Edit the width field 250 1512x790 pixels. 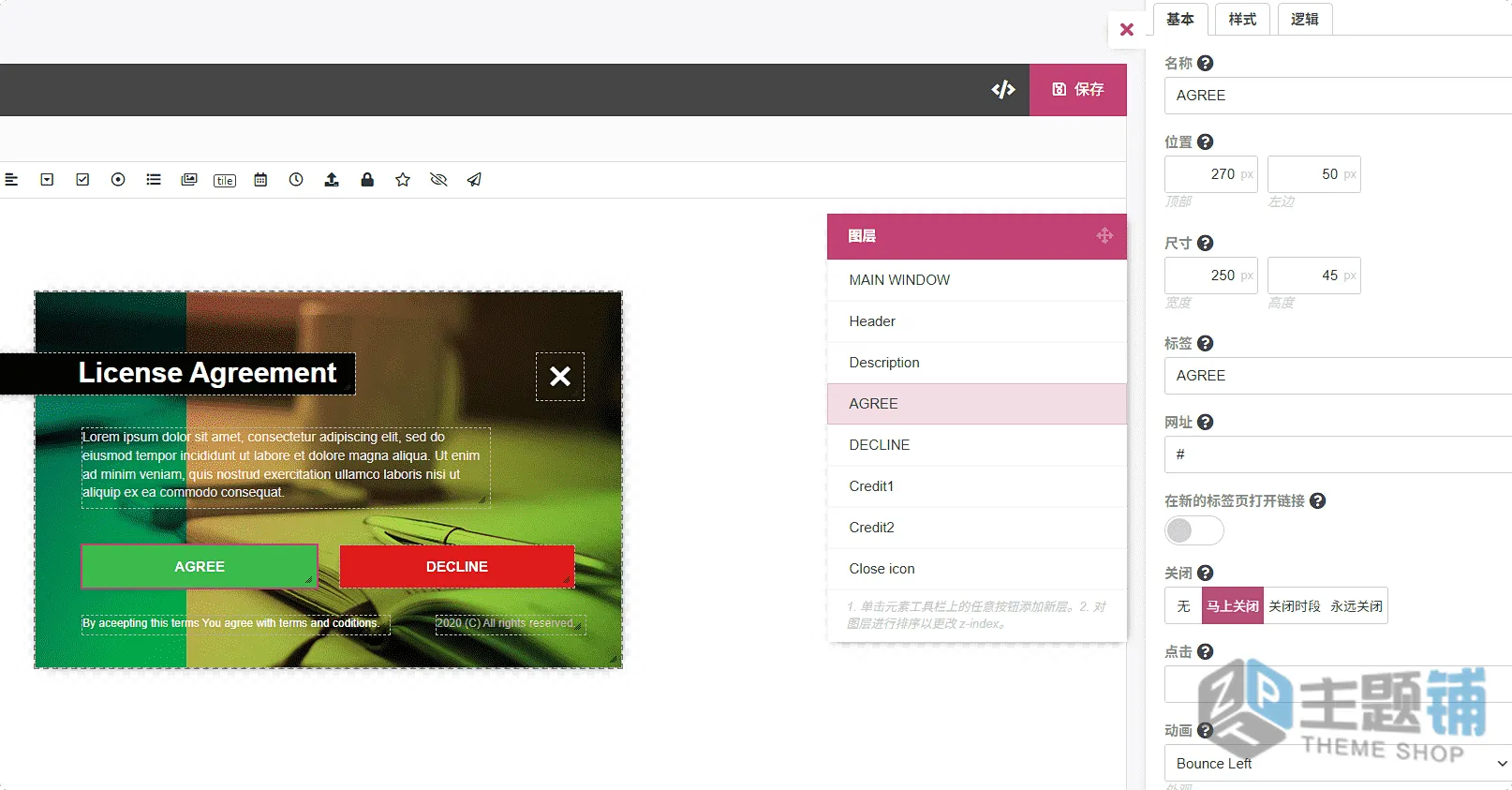pyautogui.click(x=1211, y=276)
